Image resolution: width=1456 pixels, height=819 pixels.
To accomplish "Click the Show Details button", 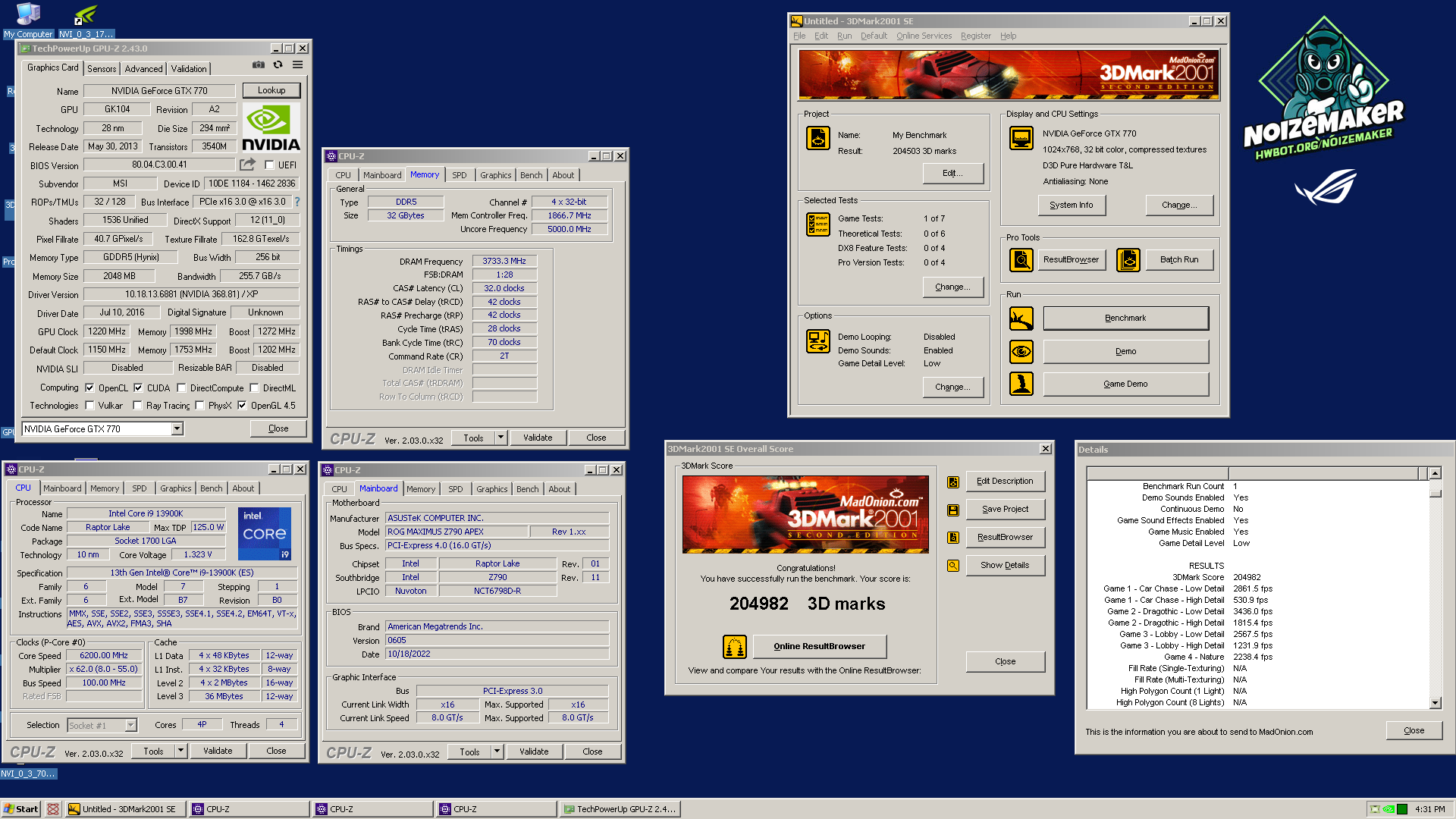I will 1005,566.
